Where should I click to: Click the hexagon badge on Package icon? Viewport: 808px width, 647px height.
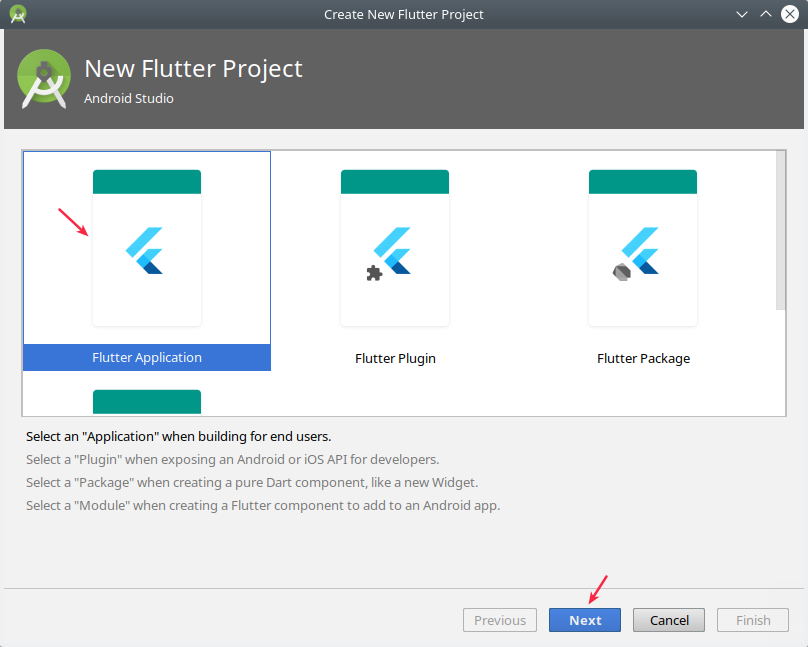coord(621,272)
